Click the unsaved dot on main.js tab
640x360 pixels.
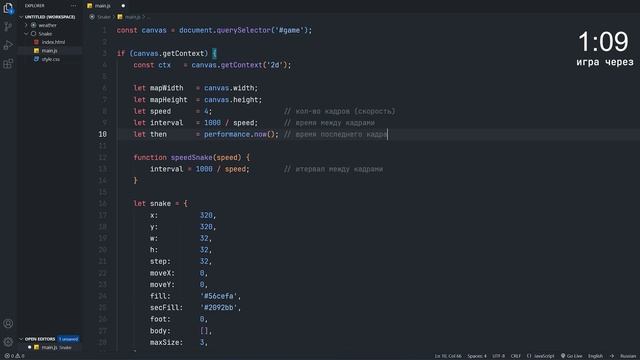(x=123, y=6)
